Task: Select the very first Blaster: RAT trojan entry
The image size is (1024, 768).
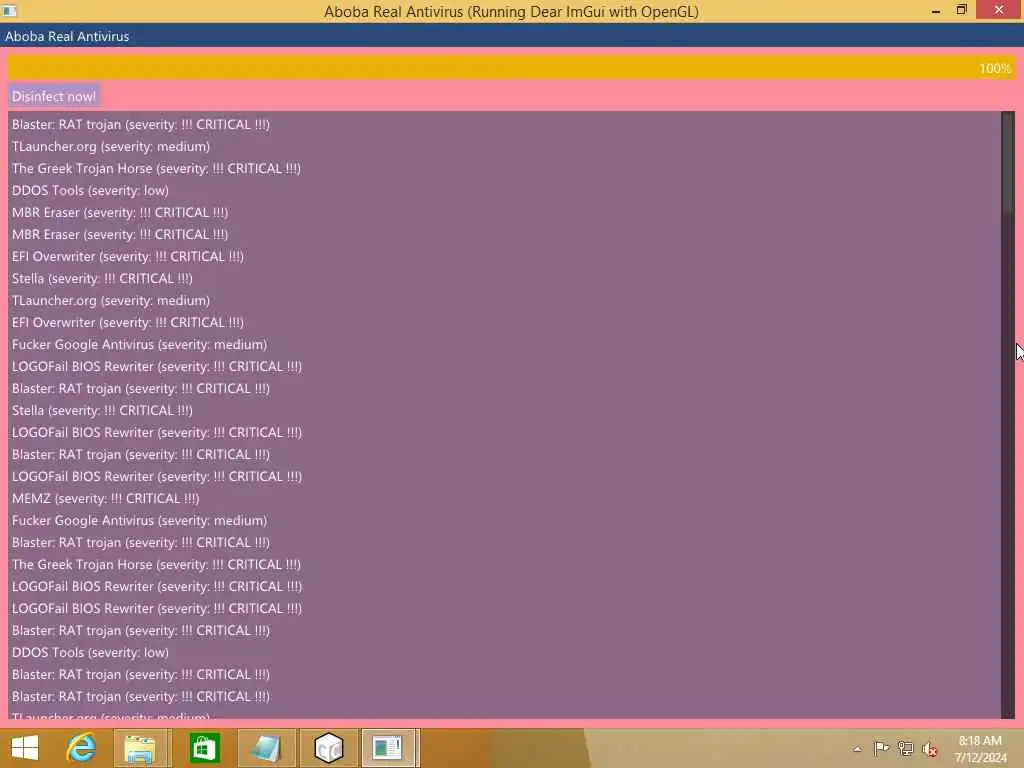Action: pyautogui.click(x=141, y=125)
